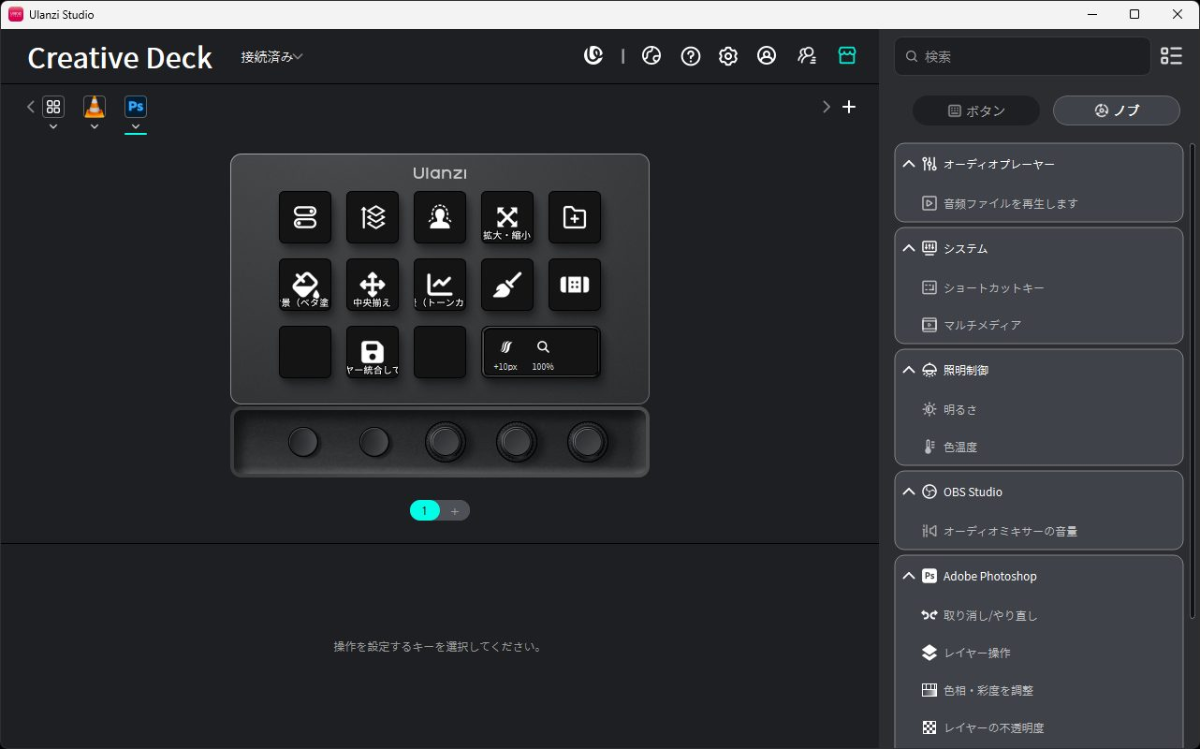Select the bandage healing deck key
The image size is (1200, 749).
575,285
